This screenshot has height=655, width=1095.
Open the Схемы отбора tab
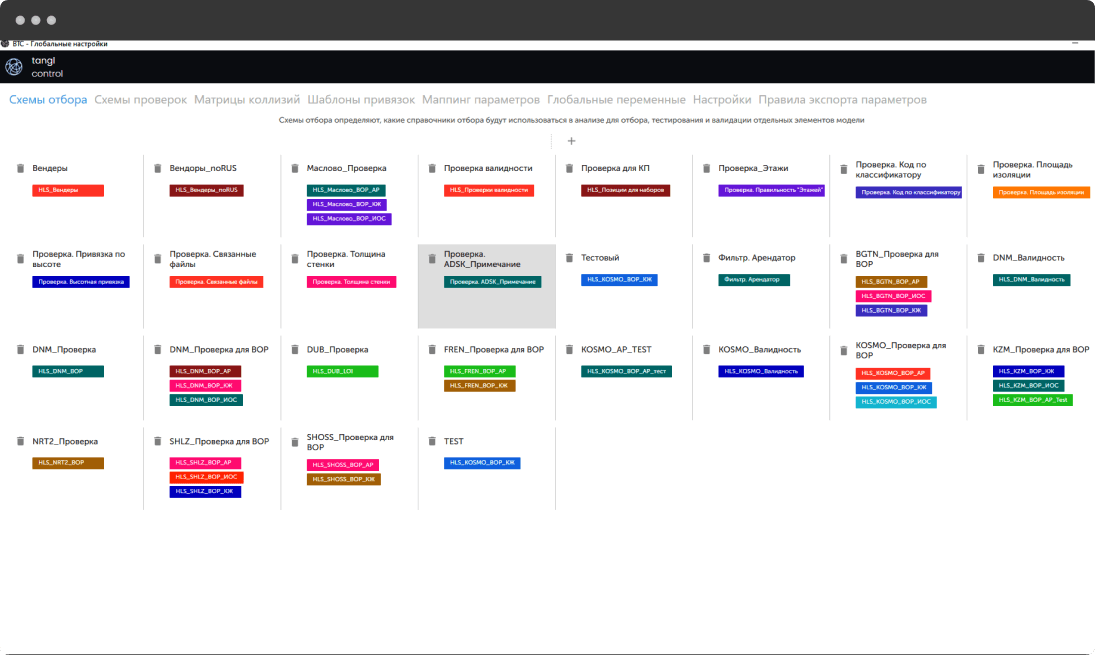click(x=48, y=100)
